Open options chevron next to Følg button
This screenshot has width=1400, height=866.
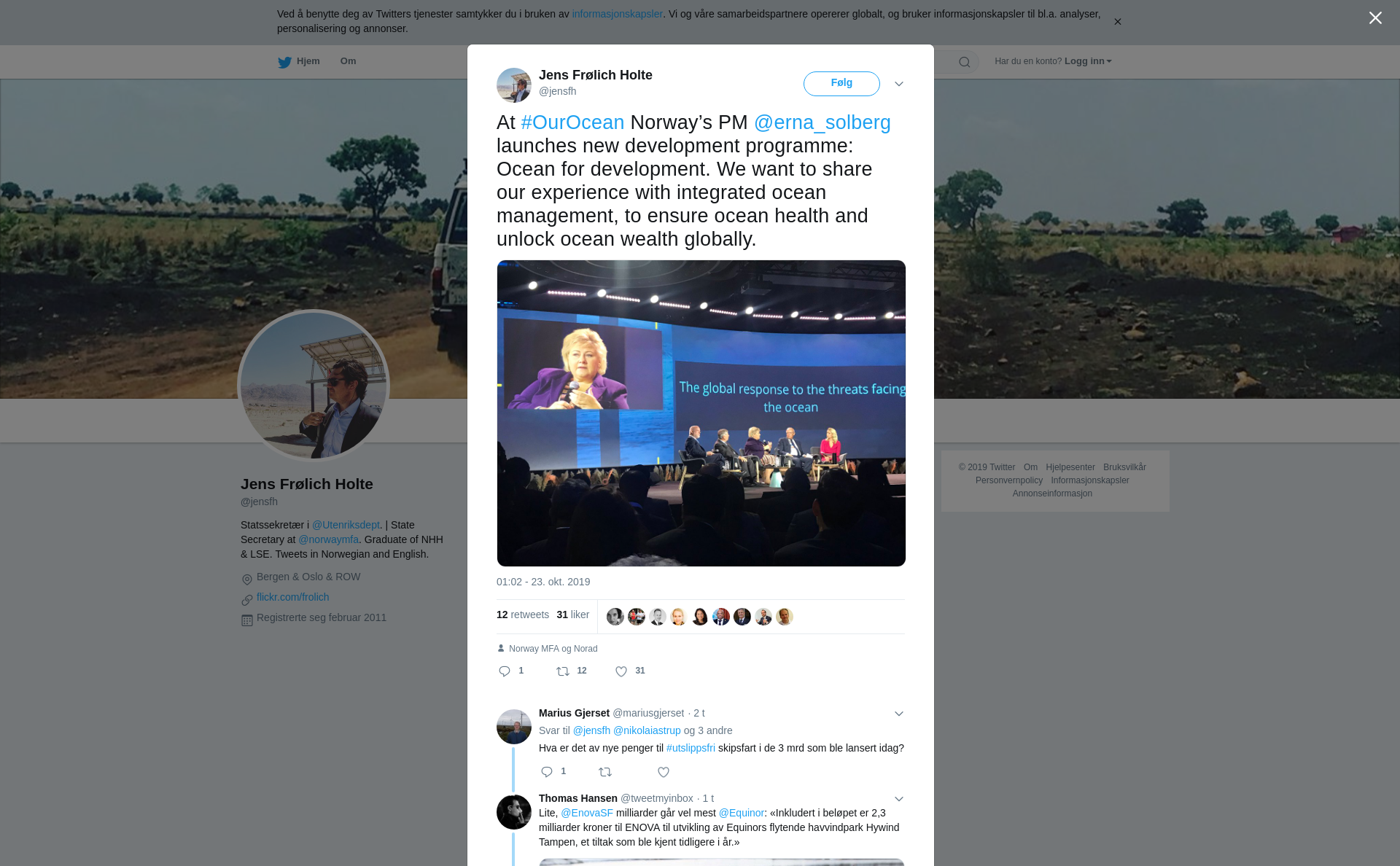click(899, 84)
